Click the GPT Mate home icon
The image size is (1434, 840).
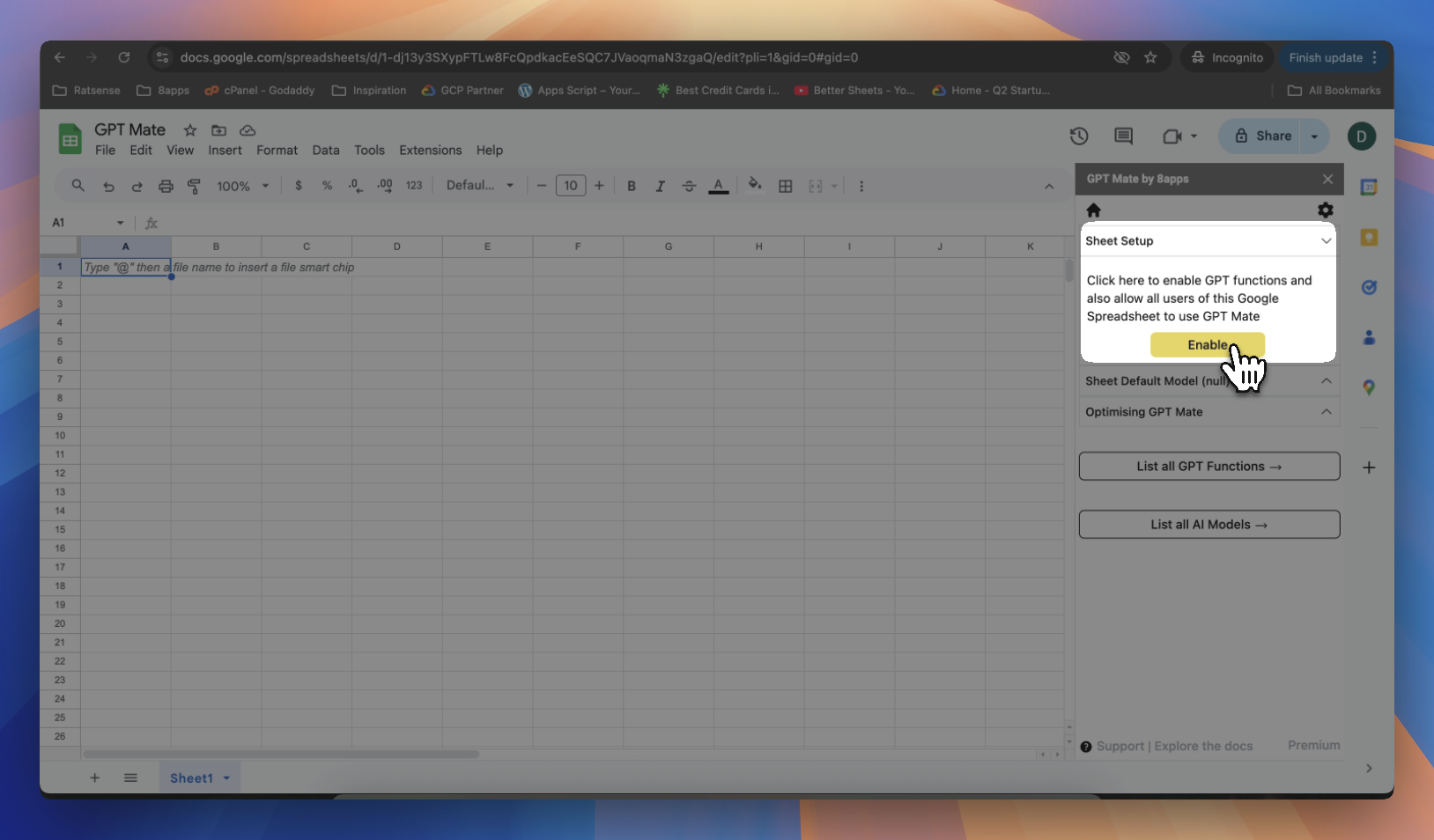1093,210
